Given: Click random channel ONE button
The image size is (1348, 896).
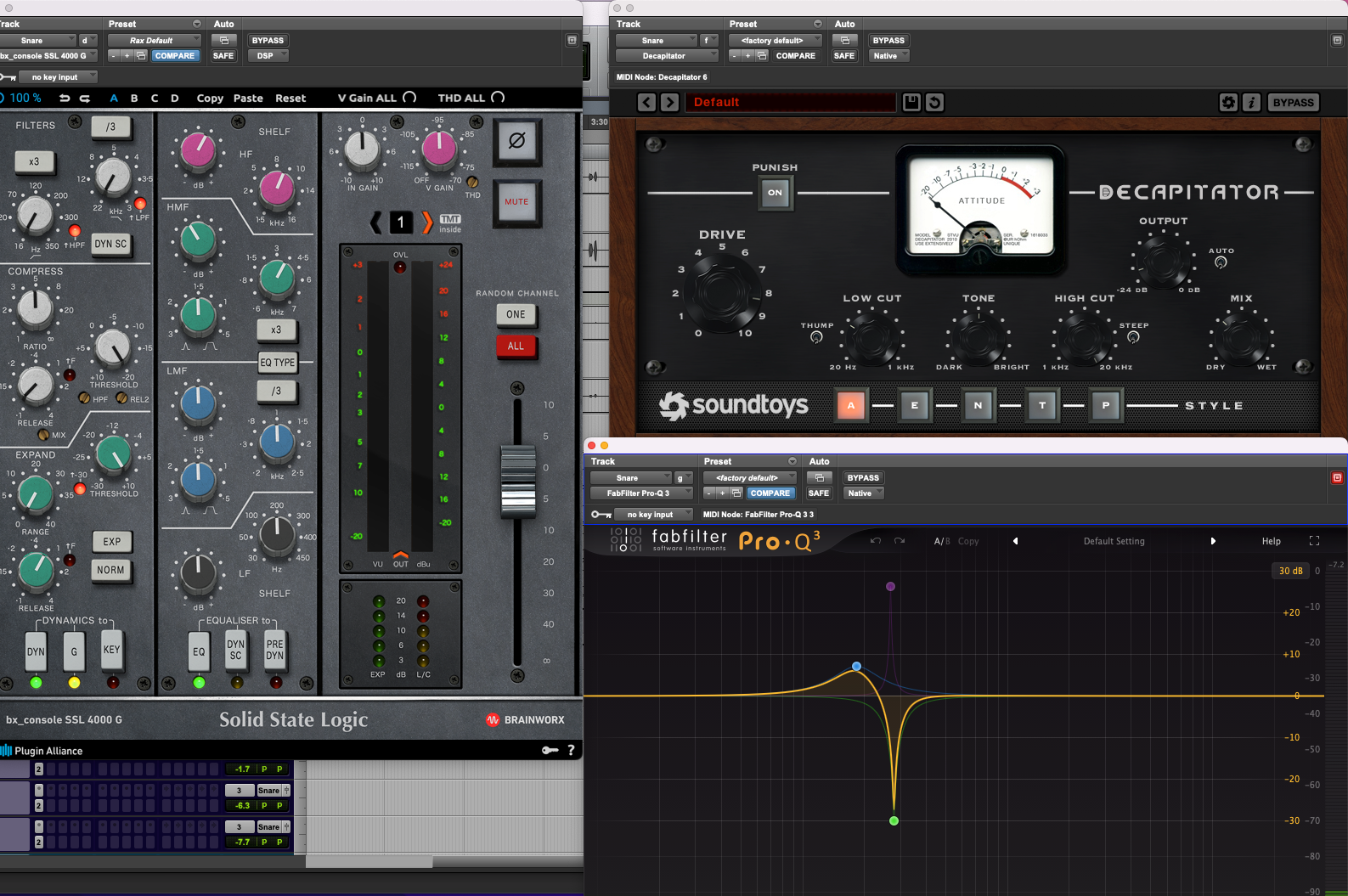Looking at the screenshot, I should pos(516,314).
